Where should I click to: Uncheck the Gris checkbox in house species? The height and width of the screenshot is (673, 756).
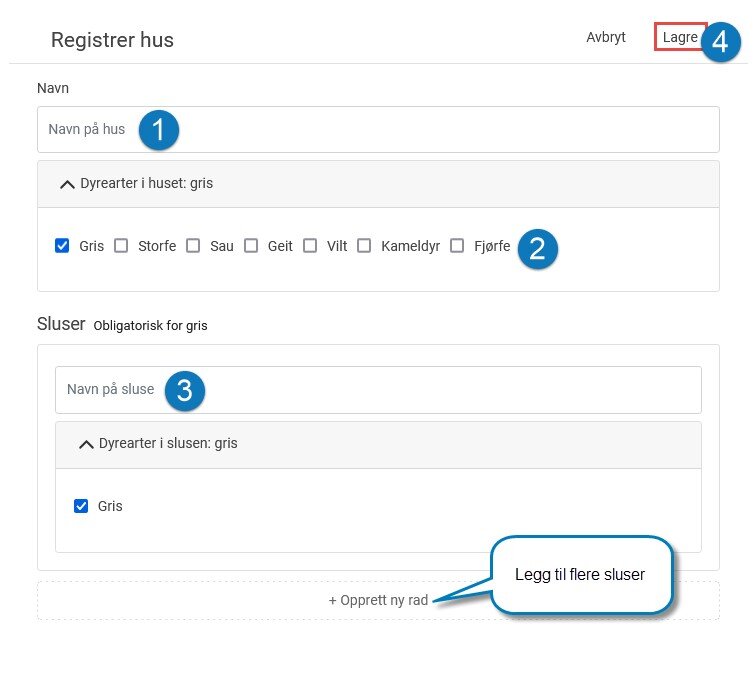pyautogui.click(x=62, y=246)
